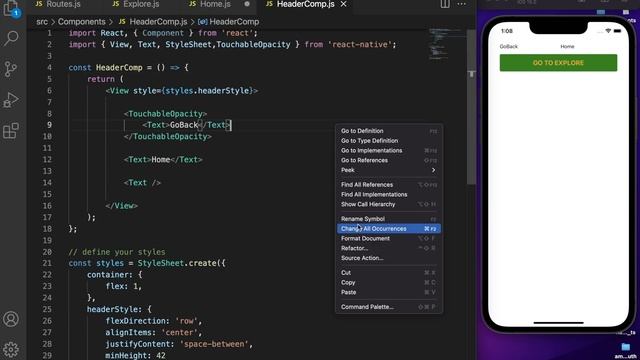Split the editor to the right

pyautogui.click(x=445, y=4)
